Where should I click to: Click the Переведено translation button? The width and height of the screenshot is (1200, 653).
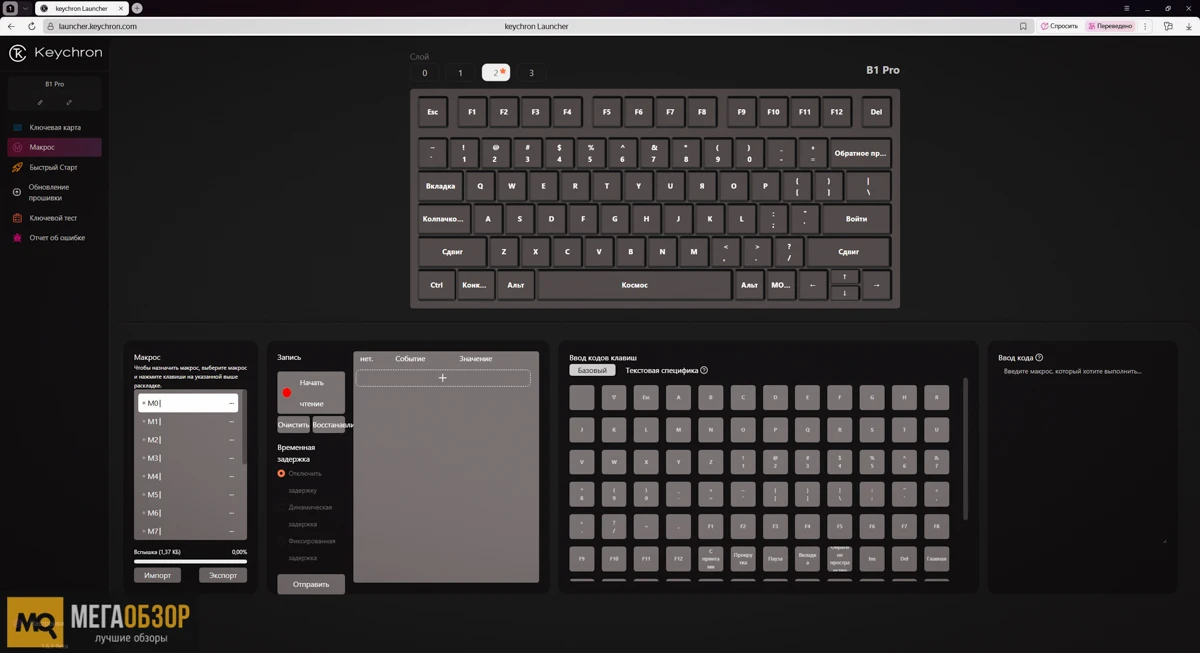pos(1111,26)
